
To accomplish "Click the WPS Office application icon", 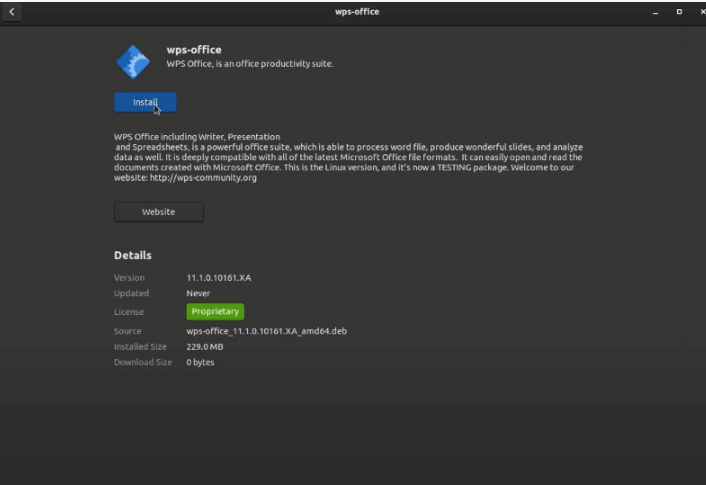I will click(134, 61).
